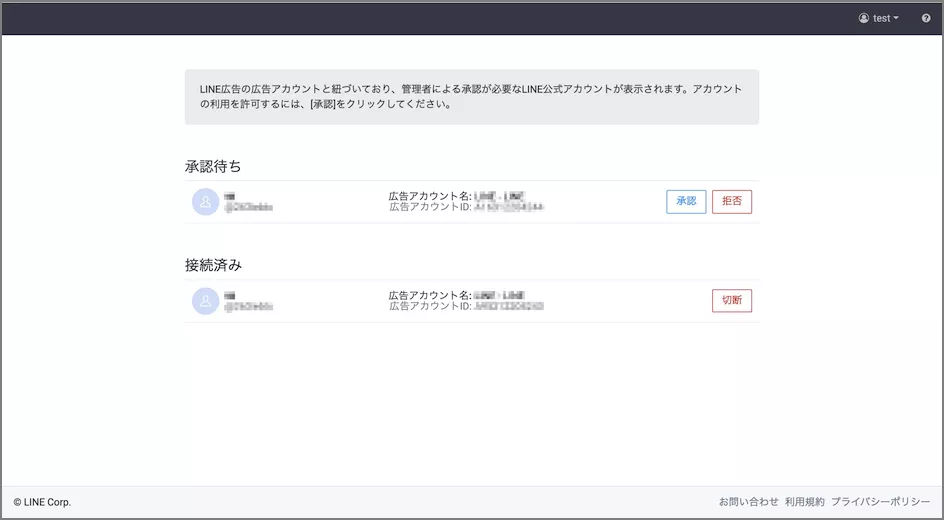The height and width of the screenshot is (520, 944).
Task: Expand the test account dropdown caret
Action: coord(896,18)
